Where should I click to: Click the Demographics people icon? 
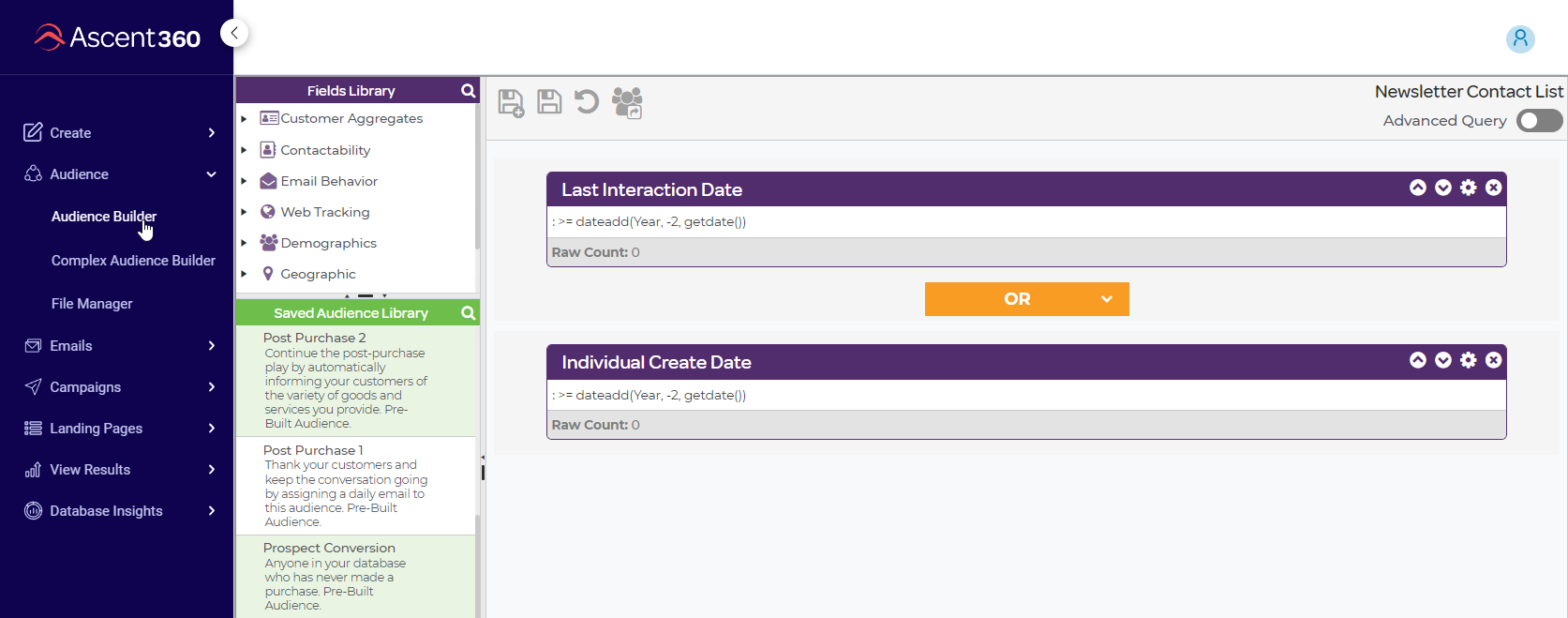click(x=269, y=243)
